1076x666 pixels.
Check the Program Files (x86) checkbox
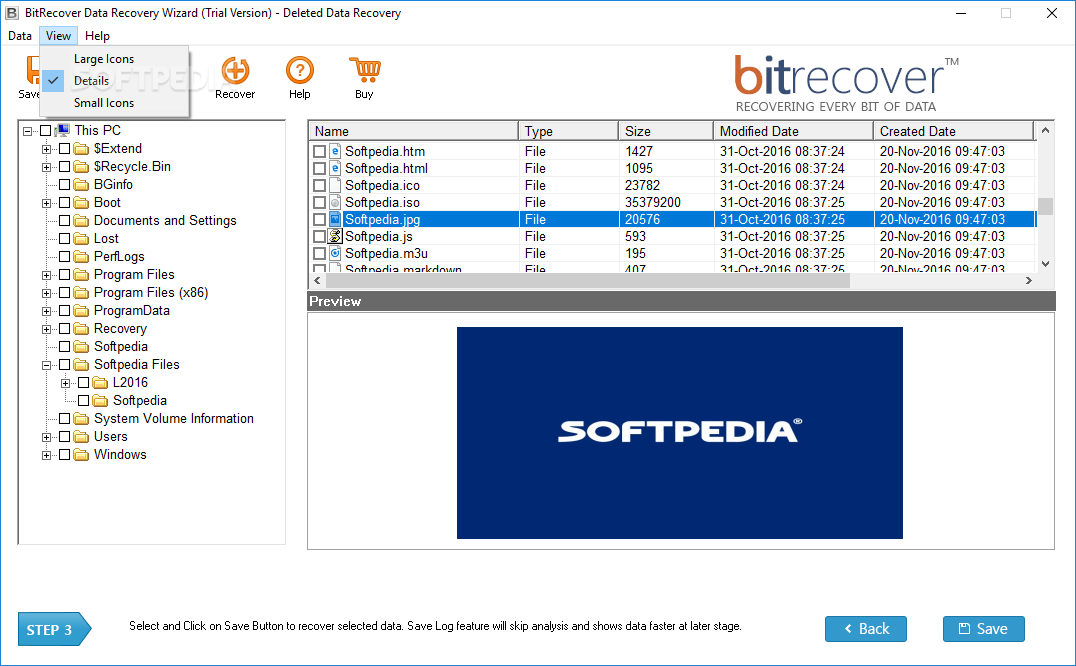point(65,293)
